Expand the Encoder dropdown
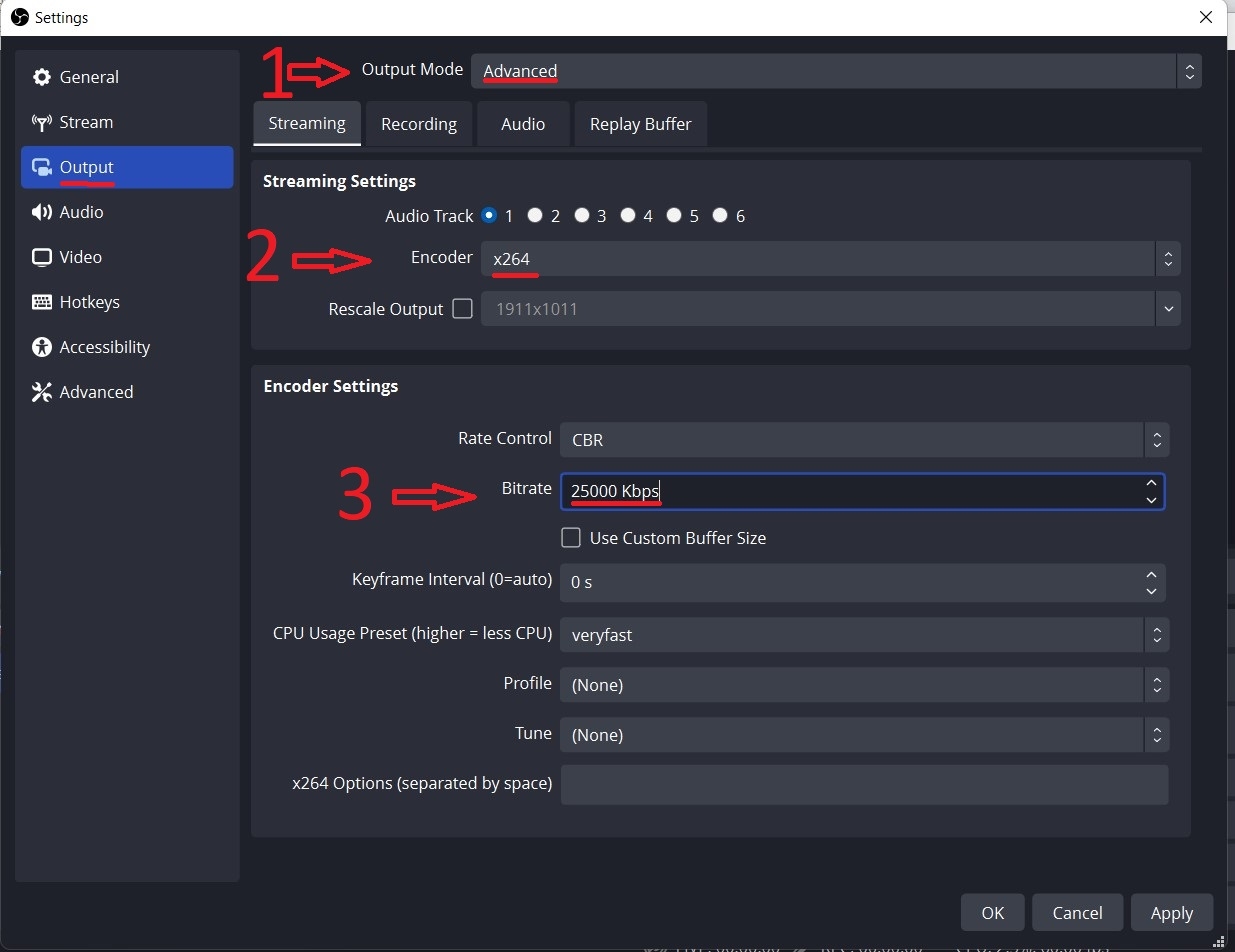Image resolution: width=1235 pixels, height=952 pixels. 830,259
